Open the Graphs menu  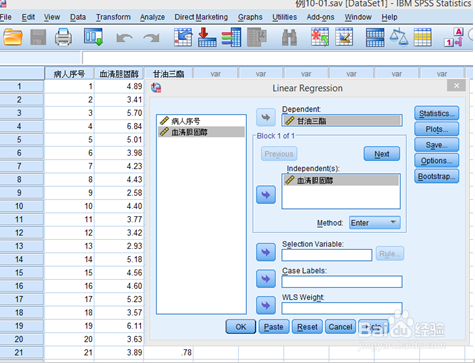[250, 17]
